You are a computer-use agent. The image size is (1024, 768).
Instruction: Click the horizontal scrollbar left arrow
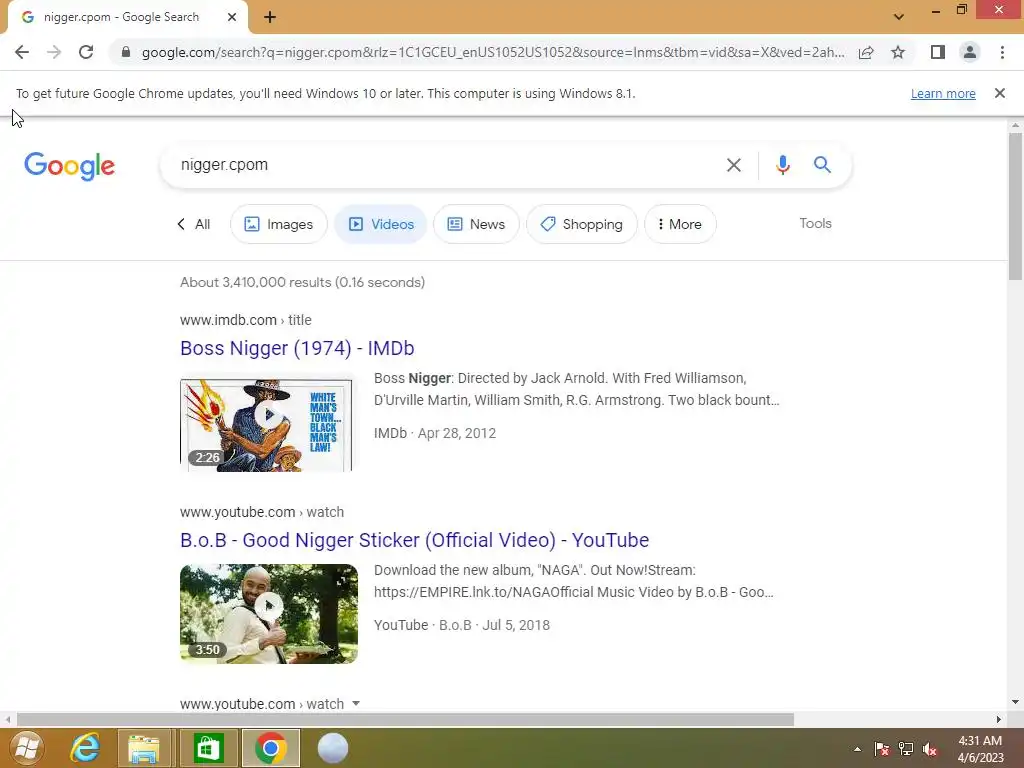click(x=7, y=719)
